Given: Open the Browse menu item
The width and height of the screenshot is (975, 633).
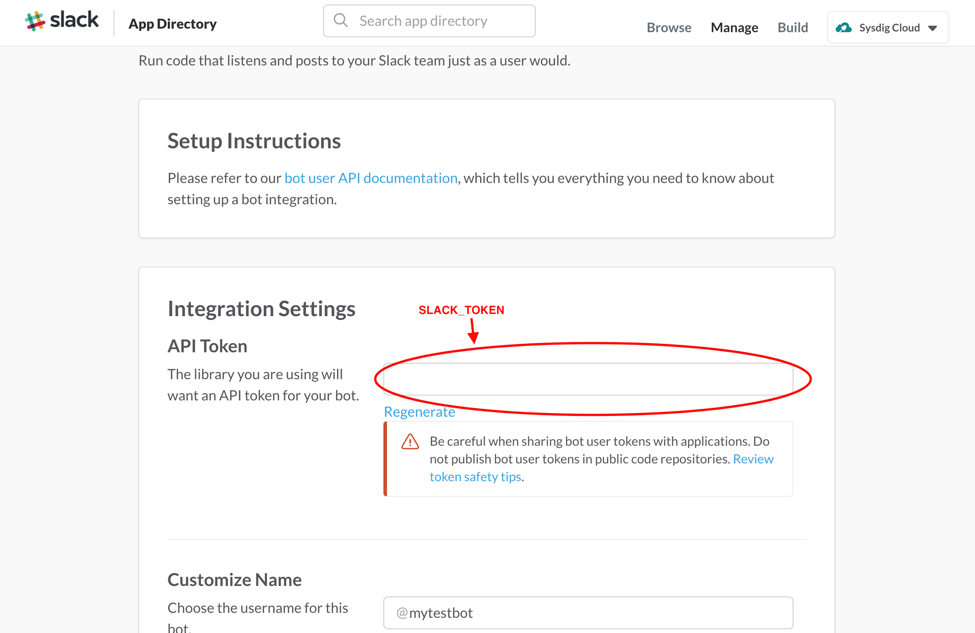Looking at the screenshot, I should [669, 27].
